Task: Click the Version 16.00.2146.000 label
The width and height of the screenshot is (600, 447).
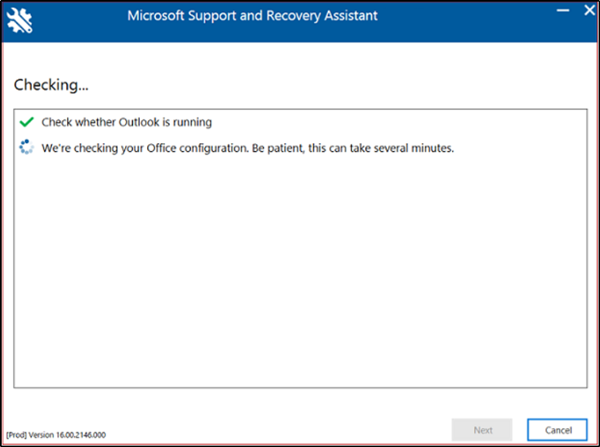Action: 72,436
